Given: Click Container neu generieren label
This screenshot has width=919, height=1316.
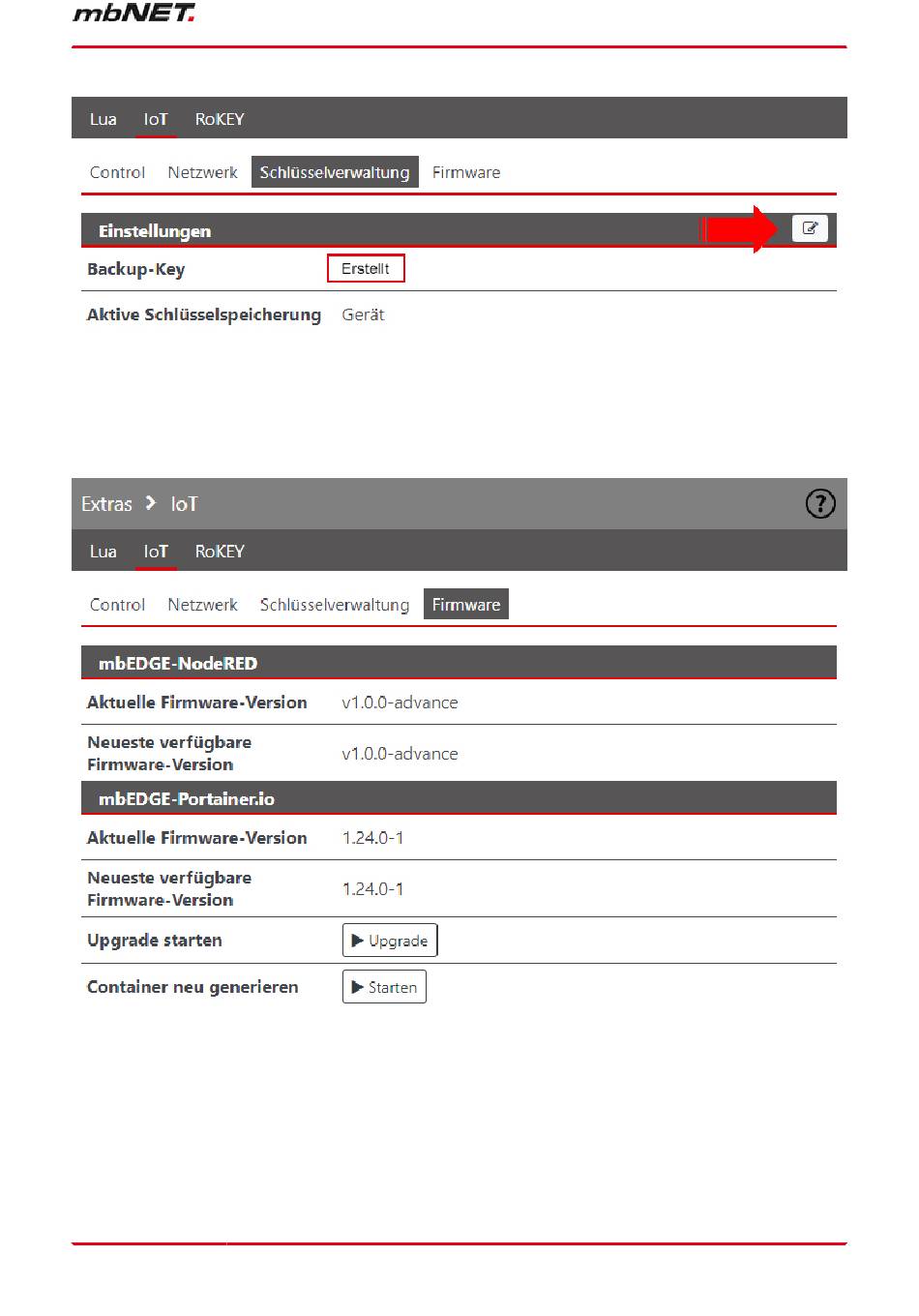Looking at the screenshot, I should click(193, 987).
